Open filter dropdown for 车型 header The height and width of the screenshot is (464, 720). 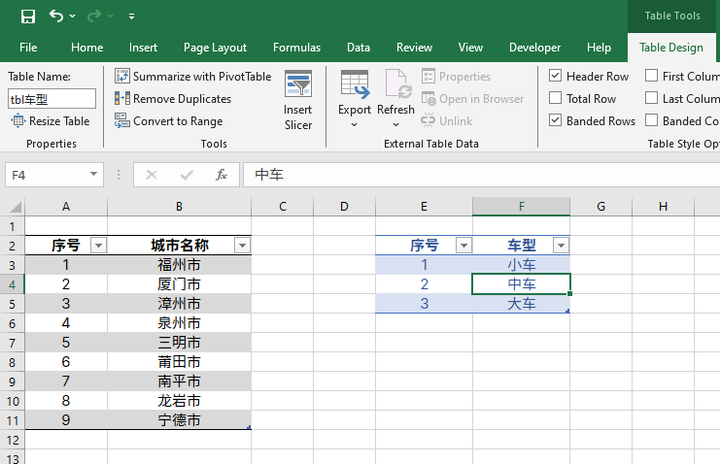561,246
